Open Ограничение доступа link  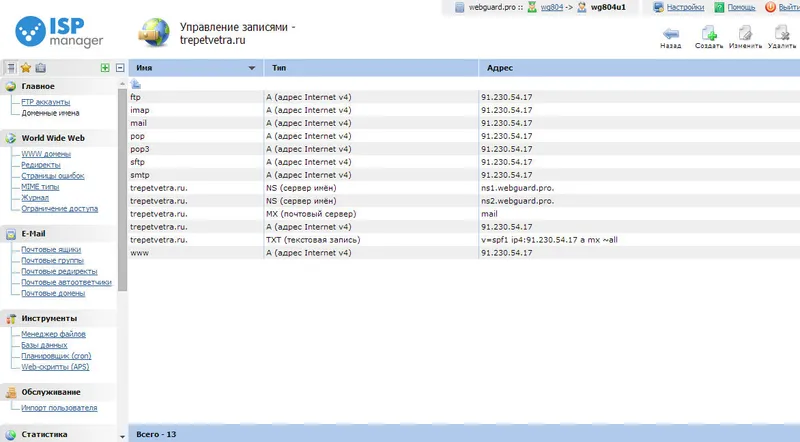pos(60,208)
